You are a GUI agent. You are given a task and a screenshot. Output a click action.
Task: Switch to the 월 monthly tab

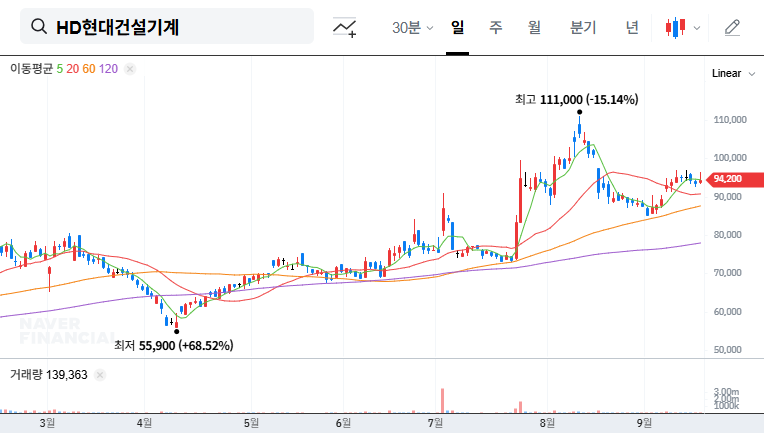point(535,27)
